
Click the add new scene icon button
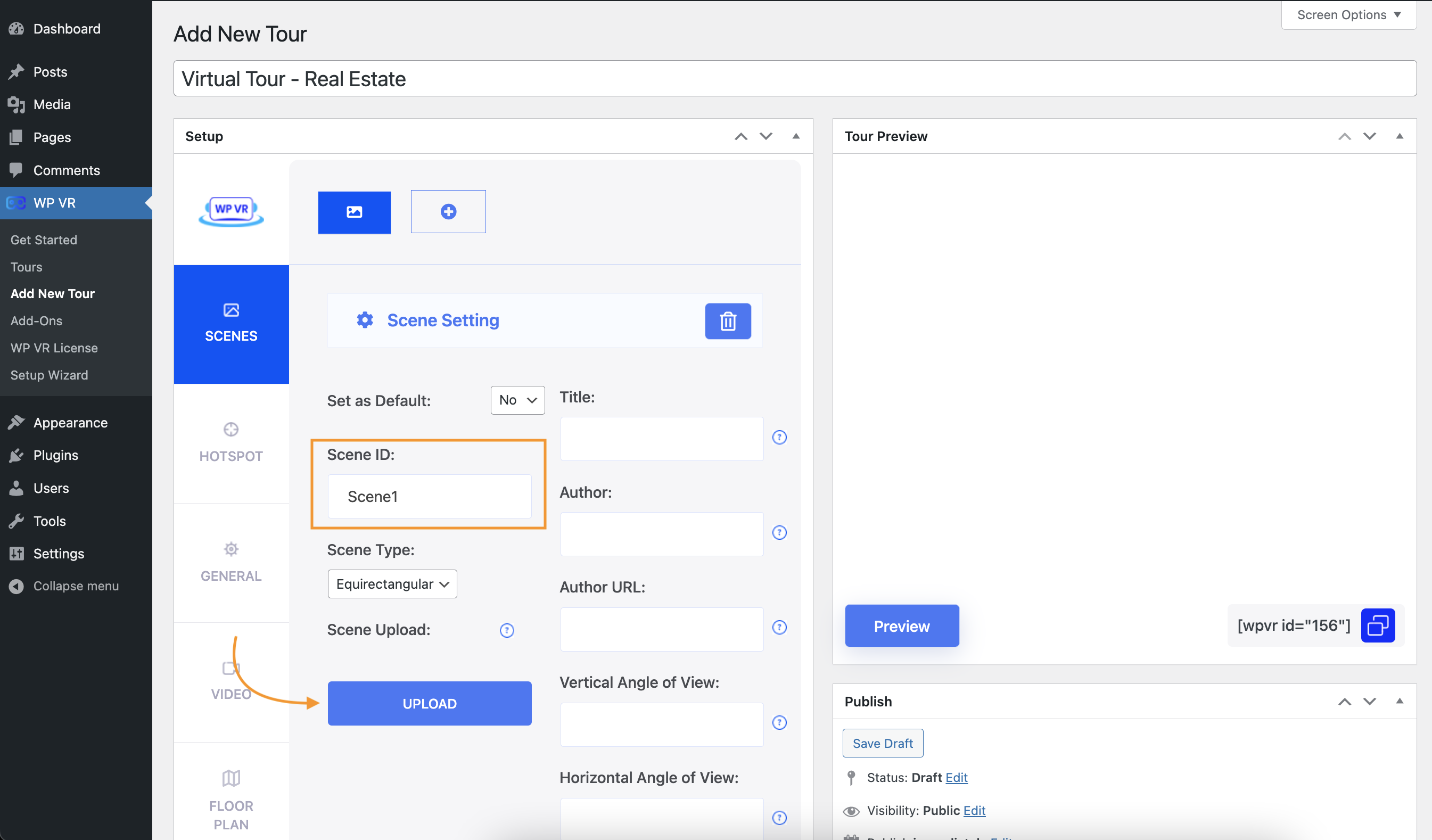pyautogui.click(x=447, y=211)
